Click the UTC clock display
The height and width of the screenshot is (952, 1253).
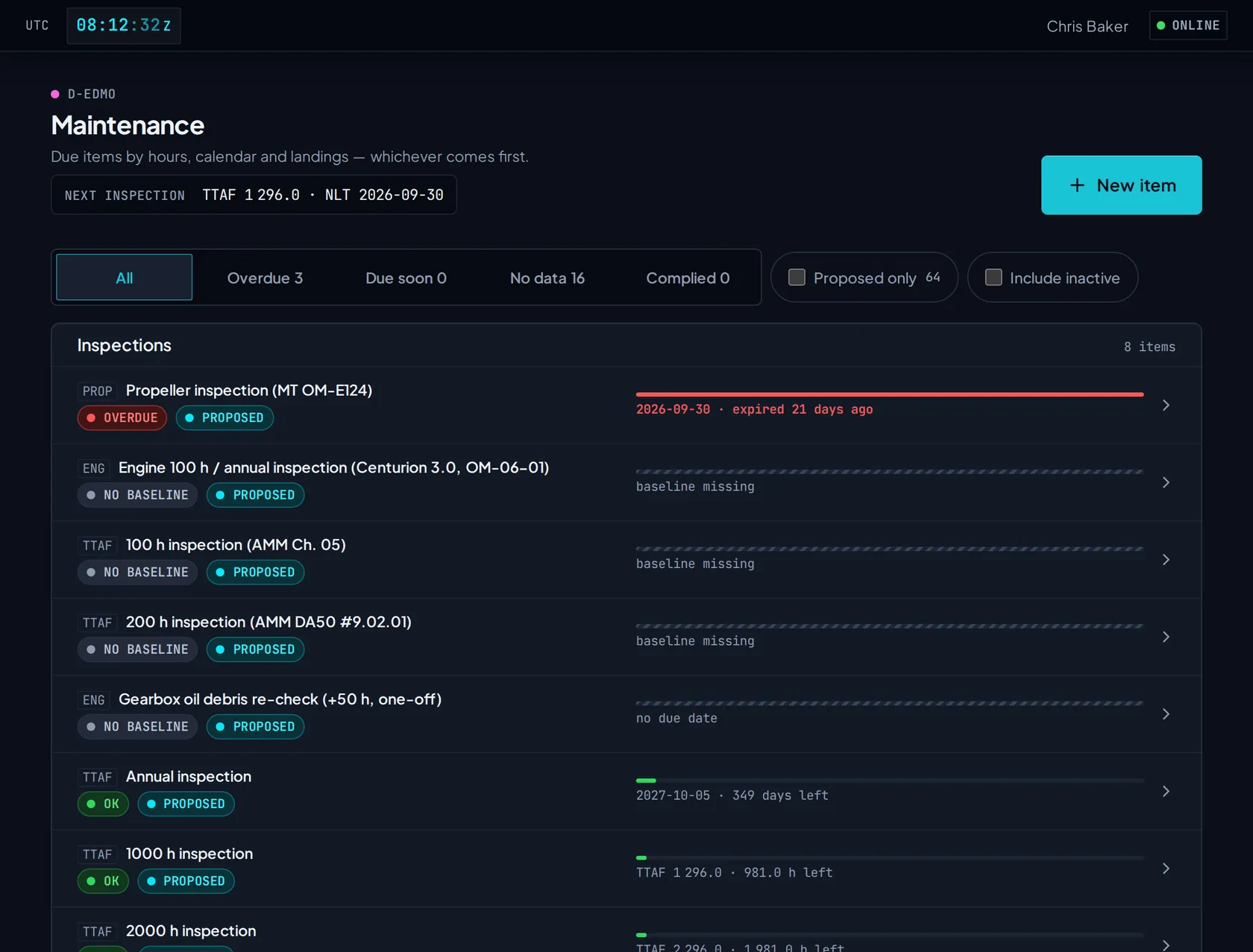[124, 25]
